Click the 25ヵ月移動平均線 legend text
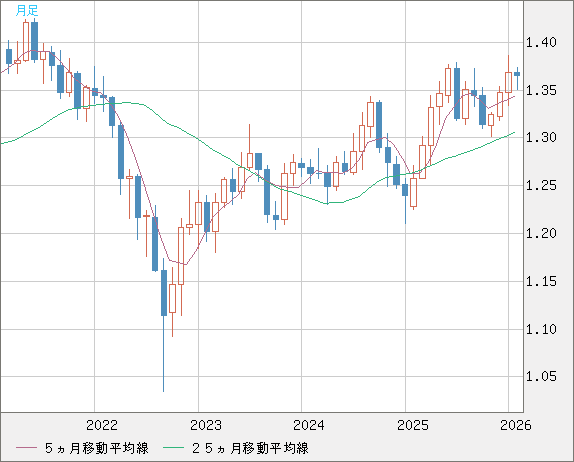This screenshot has height=462, width=574. (x=250, y=448)
